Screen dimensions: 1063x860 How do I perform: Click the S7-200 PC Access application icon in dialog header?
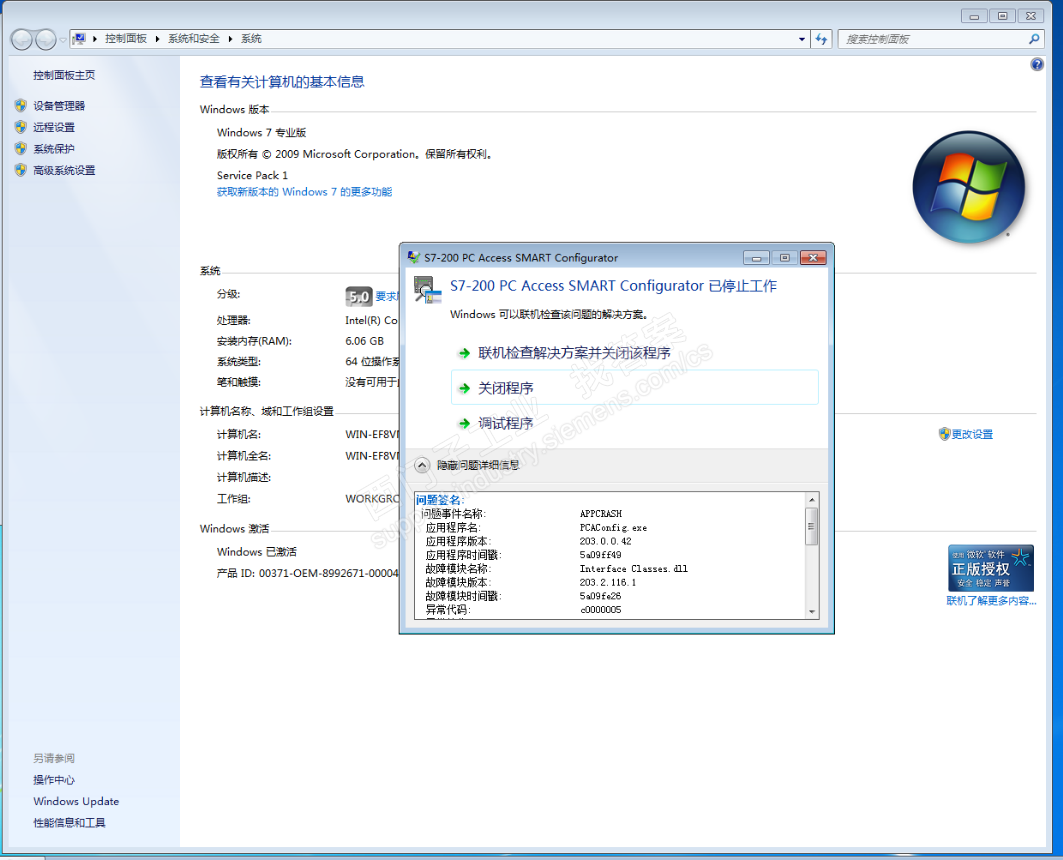427,289
